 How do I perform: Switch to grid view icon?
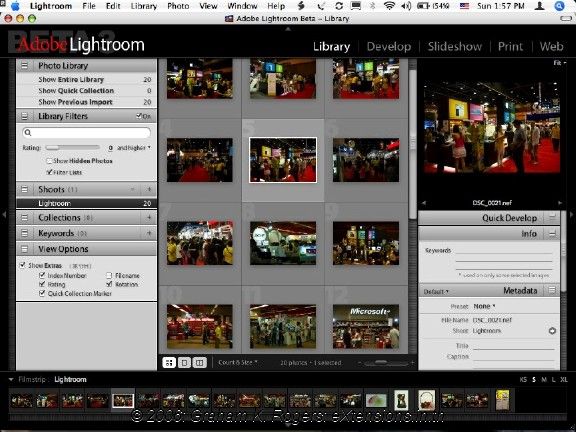(x=169, y=363)
